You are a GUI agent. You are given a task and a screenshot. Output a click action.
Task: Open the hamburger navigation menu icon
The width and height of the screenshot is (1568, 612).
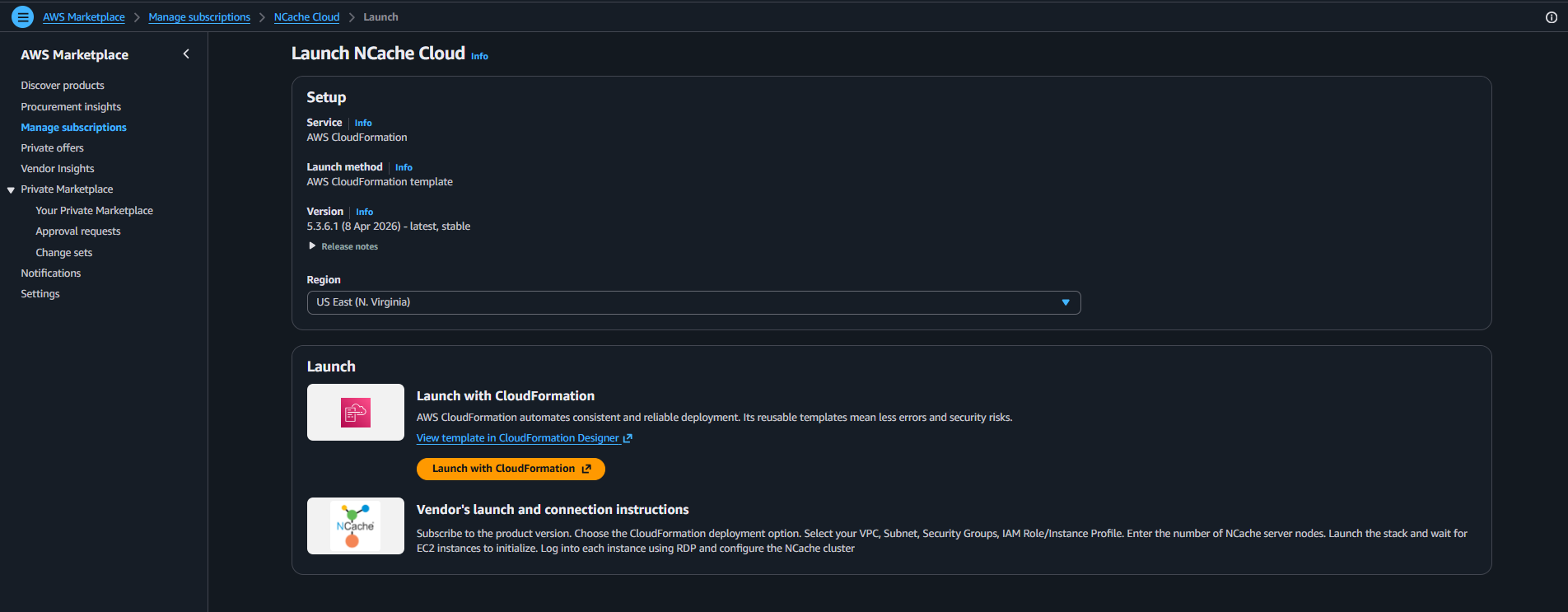click(23, 16)
